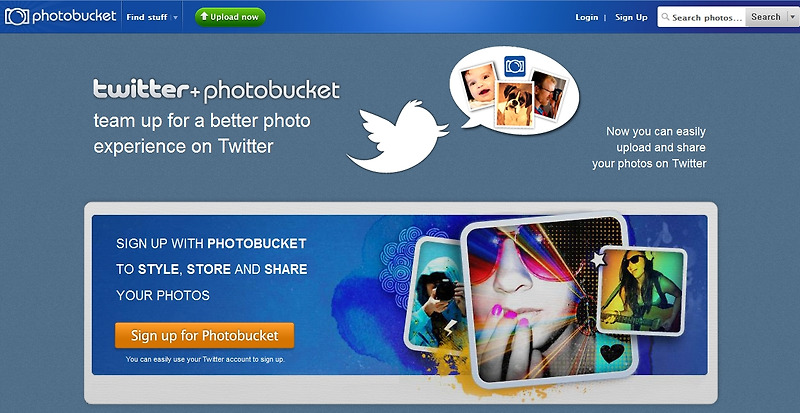
Task: Select the guitar girl photo thumbnail
Action: coord(642,291)
